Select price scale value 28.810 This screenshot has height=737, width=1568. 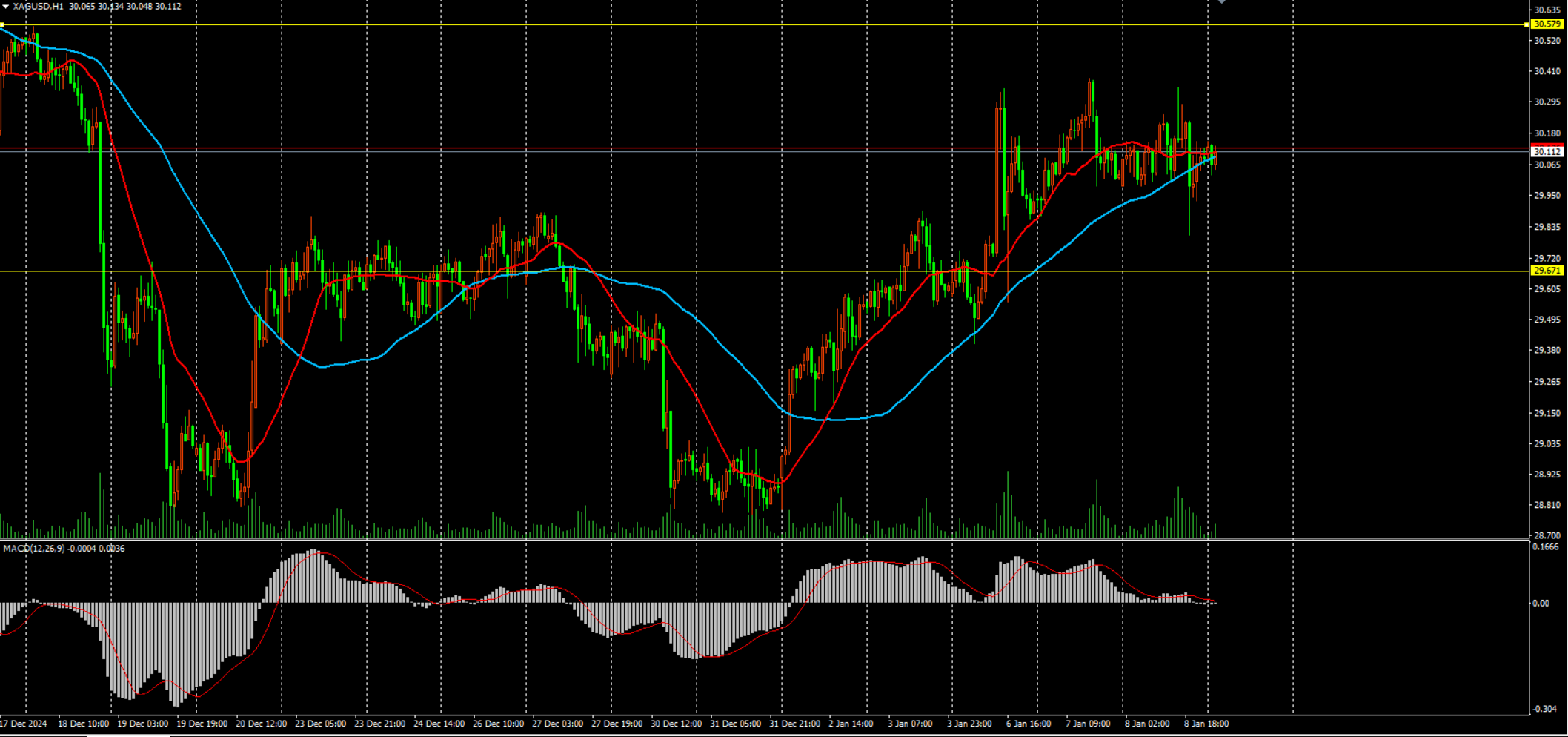pos(1547,505)
